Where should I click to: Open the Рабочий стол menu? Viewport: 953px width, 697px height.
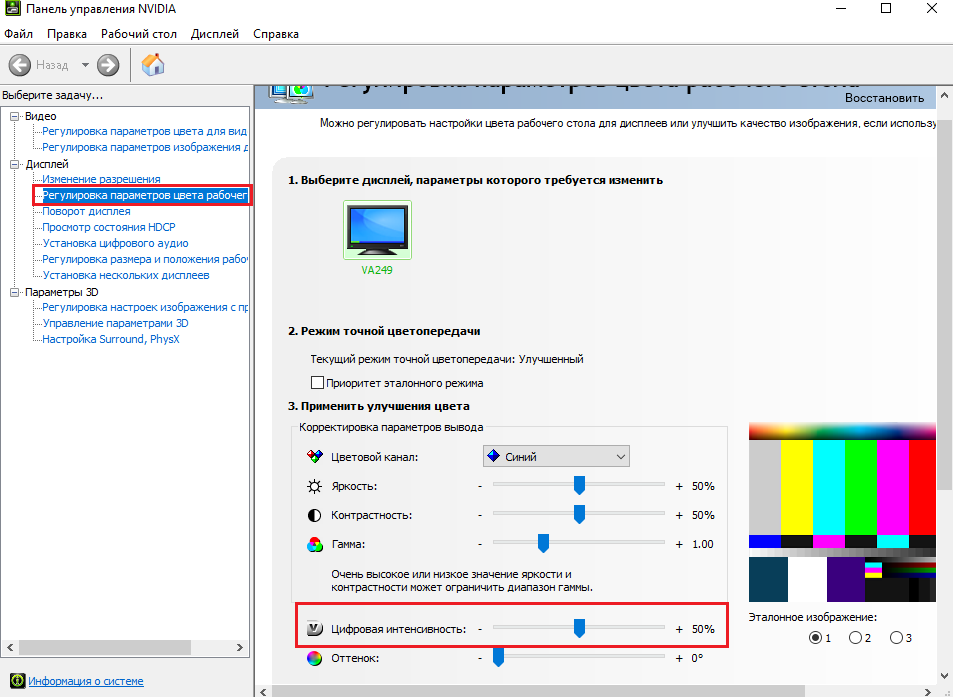(138, 34)
